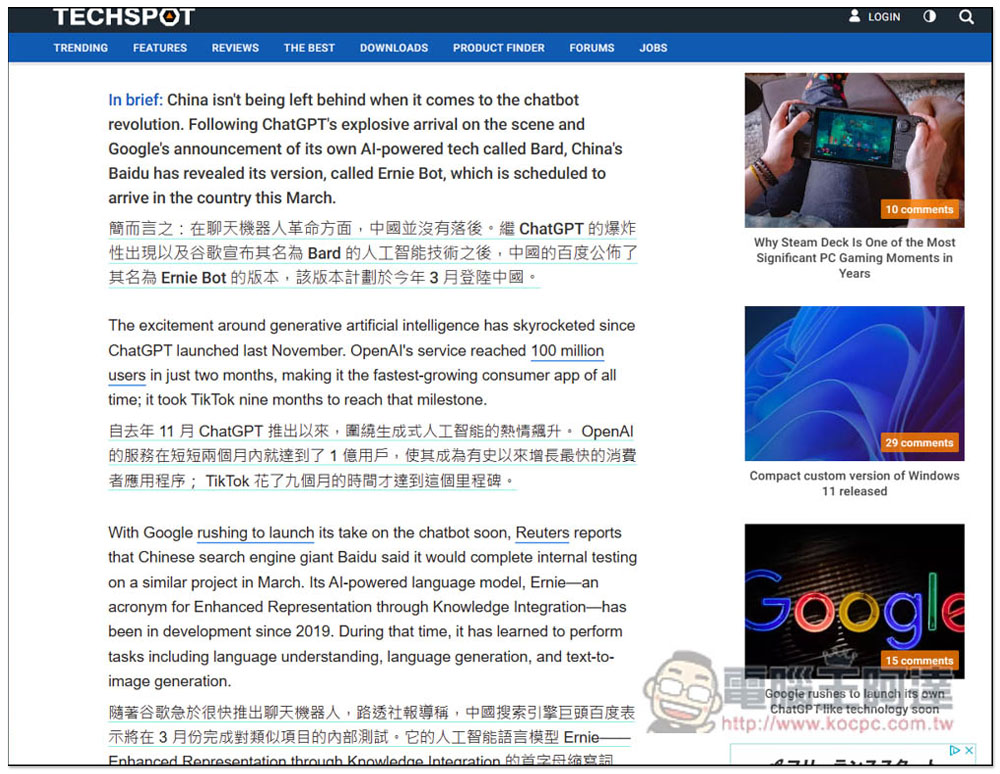This screenshot has height=774, width=1000.
Task: Read 'Why Steam Deck Is One of the Most Significant' article
Action: click(854, 258)
